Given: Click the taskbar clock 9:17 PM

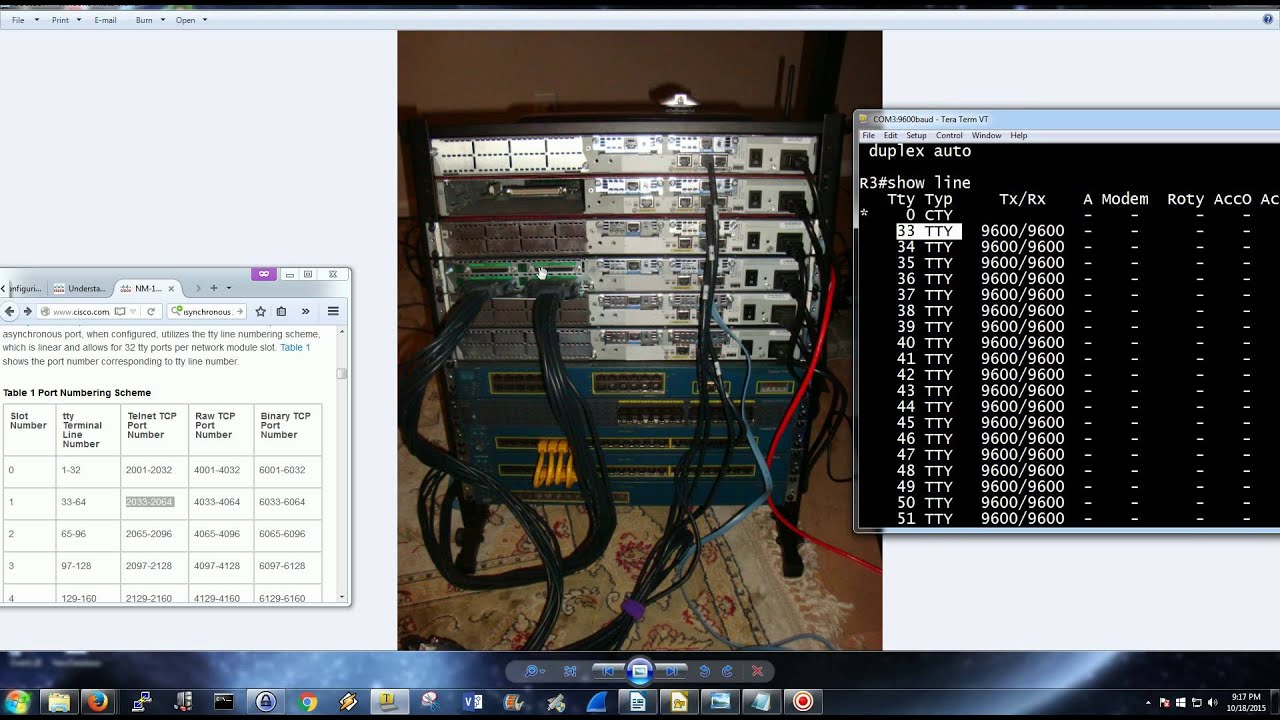Looking at the screenshot, I should coord(1246,702).
